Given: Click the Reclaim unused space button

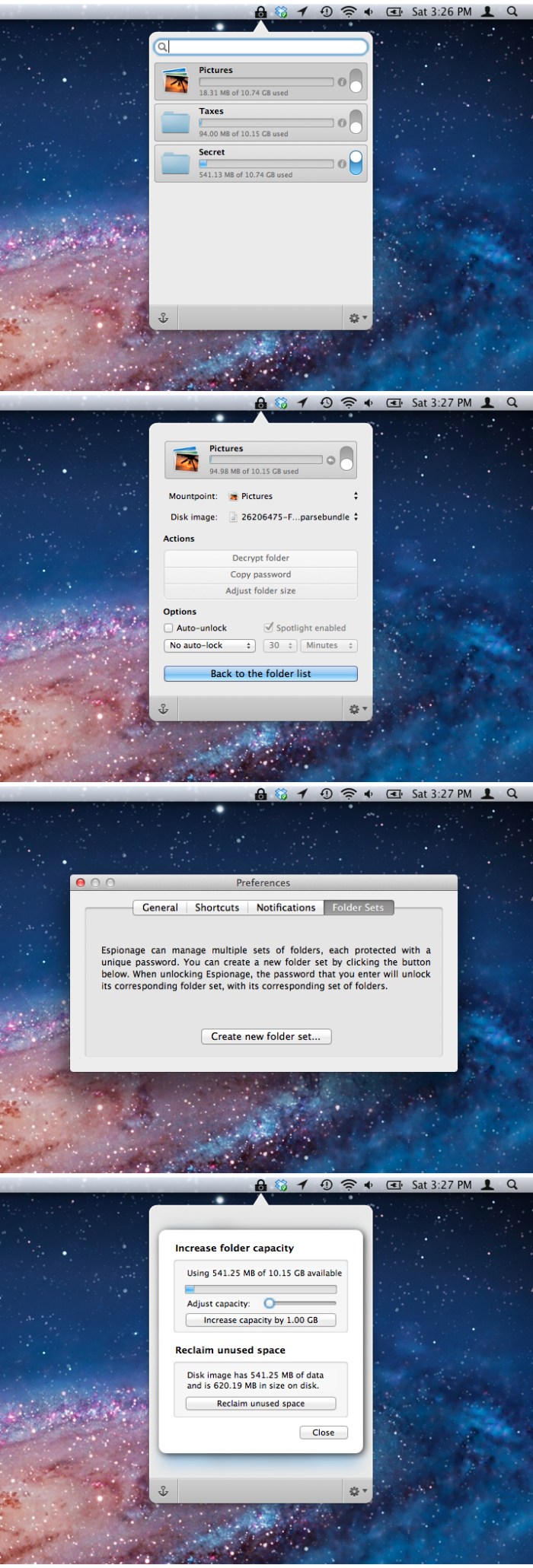Looking at the screenshot, I should (x=260, y=1404).
